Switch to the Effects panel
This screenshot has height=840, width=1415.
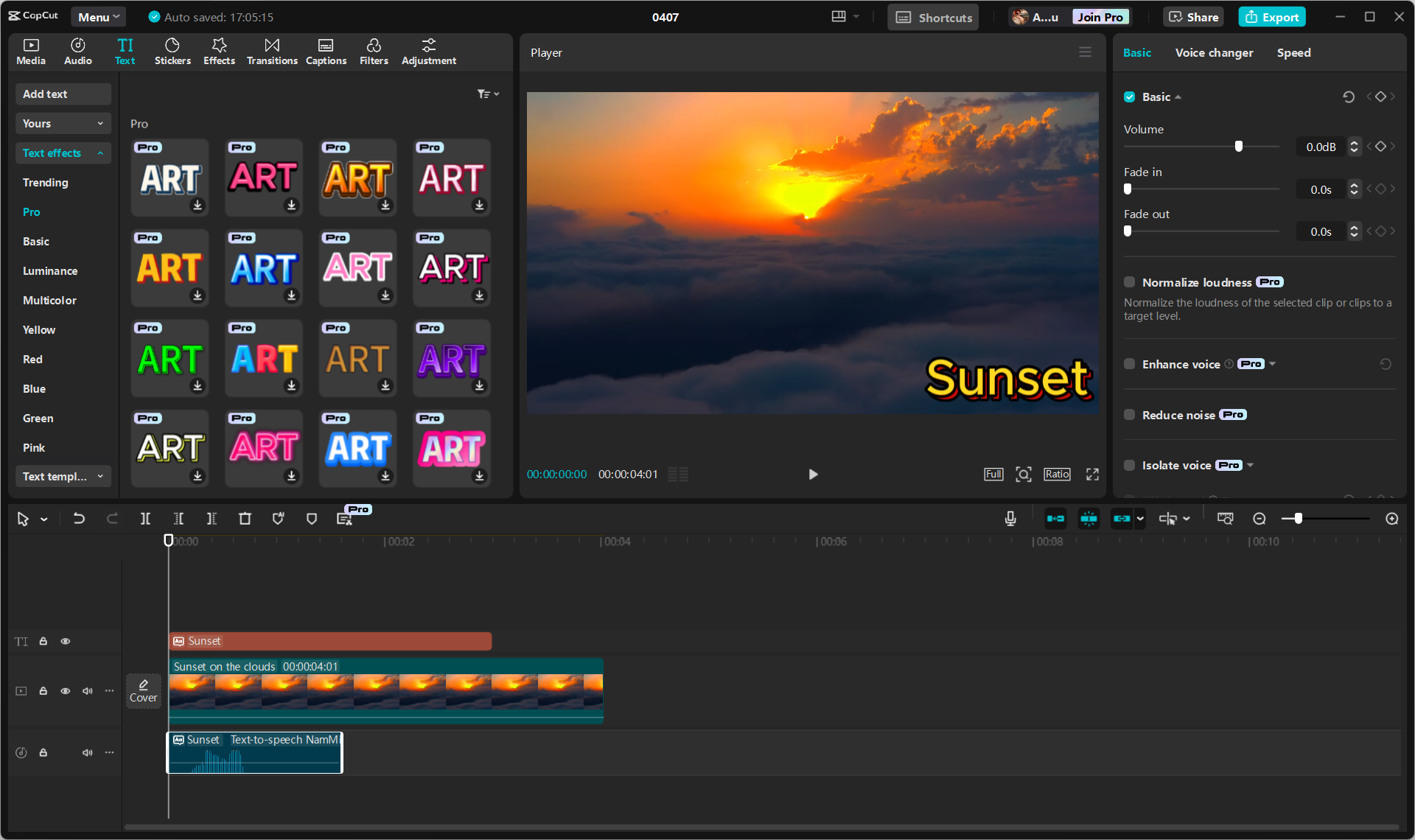tap(219, 51)
